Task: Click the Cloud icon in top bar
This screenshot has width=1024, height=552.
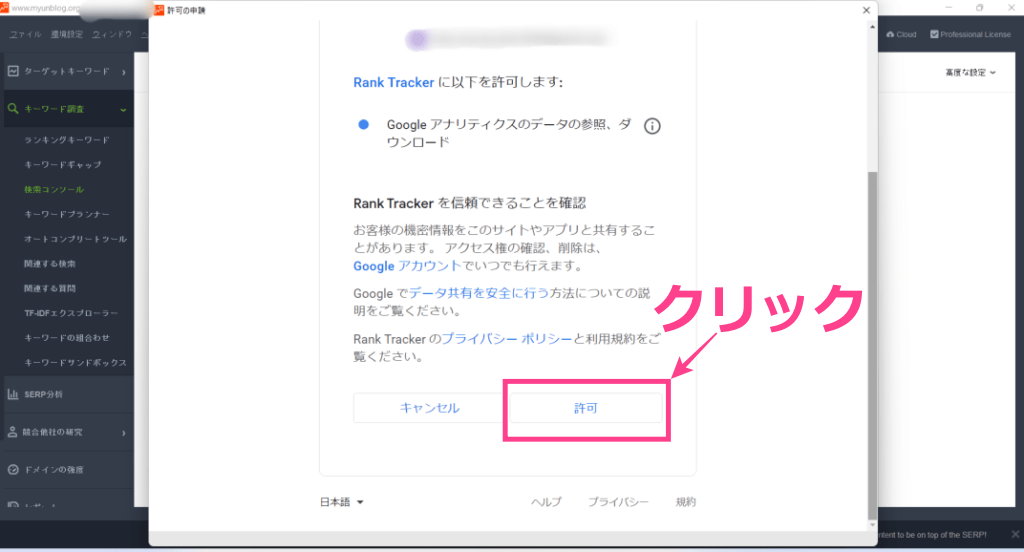Action: tap(890, 34)
